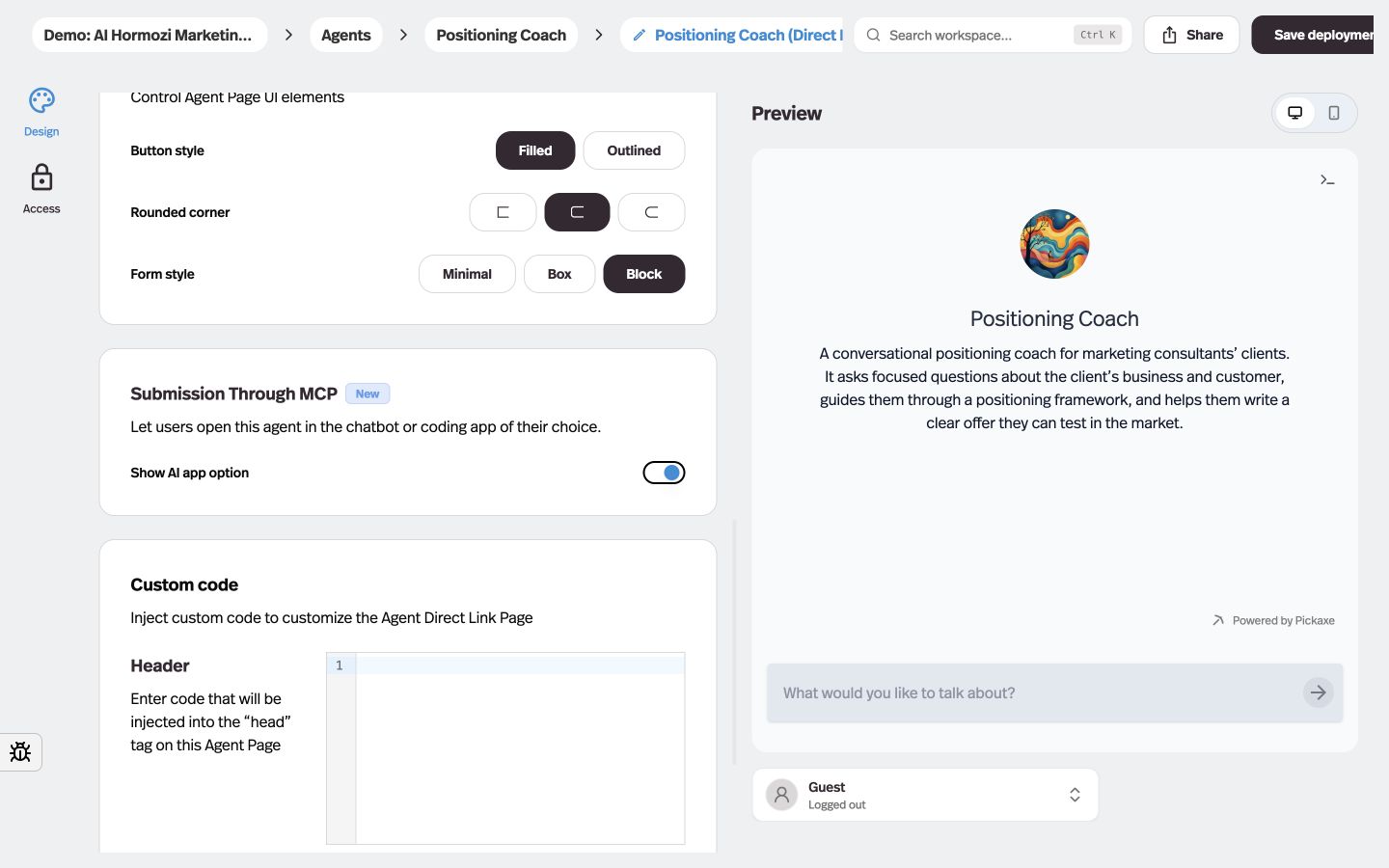Select the fully rounded corner style

tap(651, 212)
